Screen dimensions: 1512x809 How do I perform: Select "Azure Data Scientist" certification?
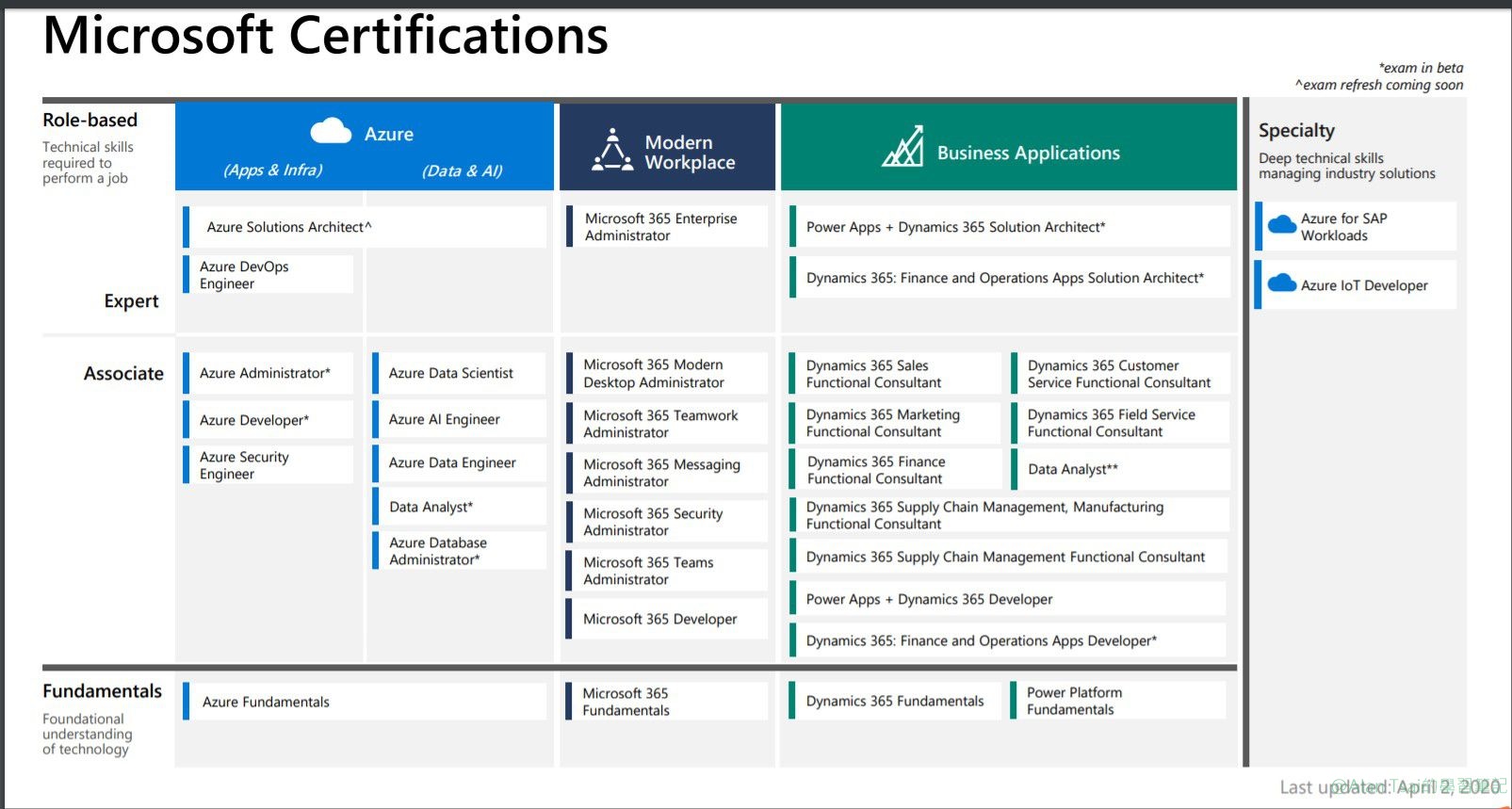(459, 373)
